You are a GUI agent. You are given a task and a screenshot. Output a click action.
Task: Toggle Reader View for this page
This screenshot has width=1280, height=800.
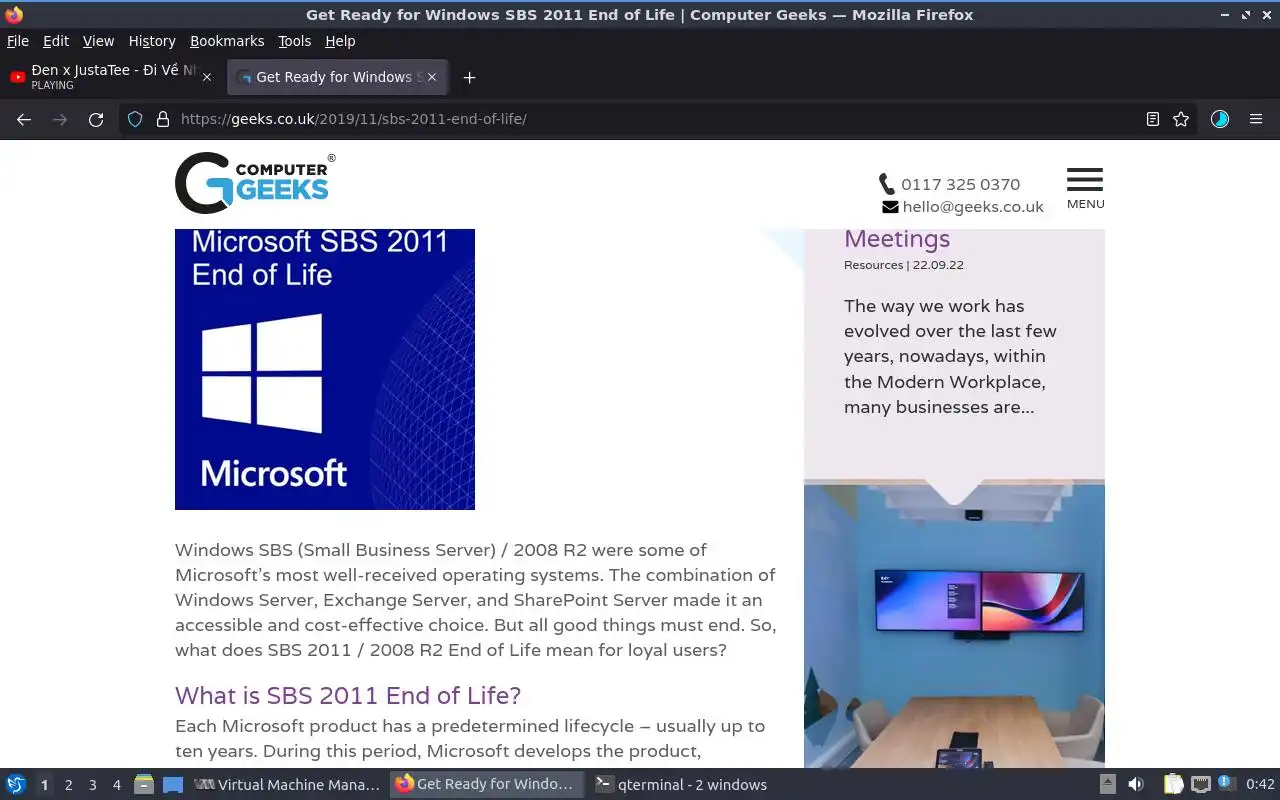1153,119
